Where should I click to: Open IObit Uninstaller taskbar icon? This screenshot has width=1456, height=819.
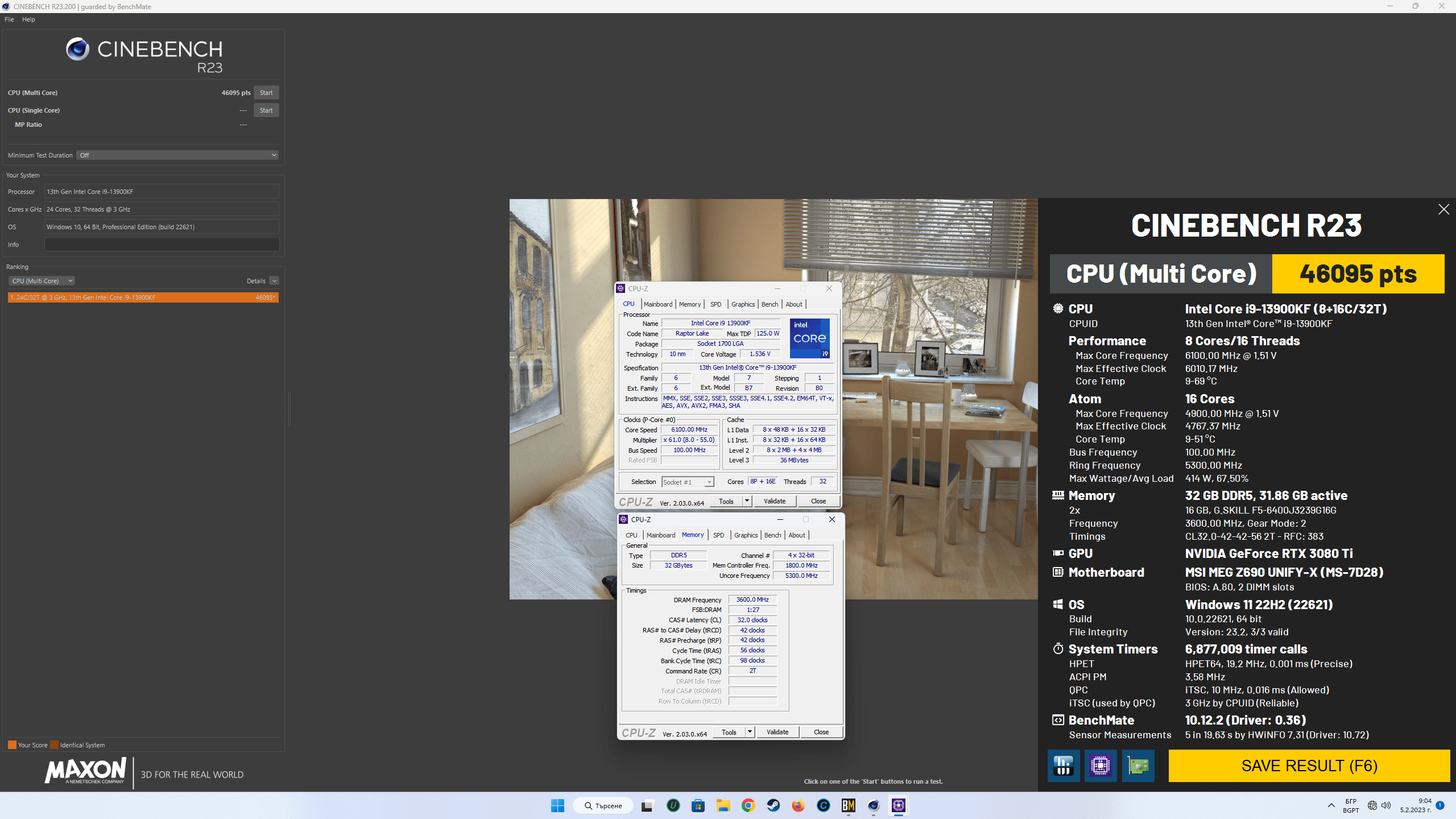click(673, 805)
